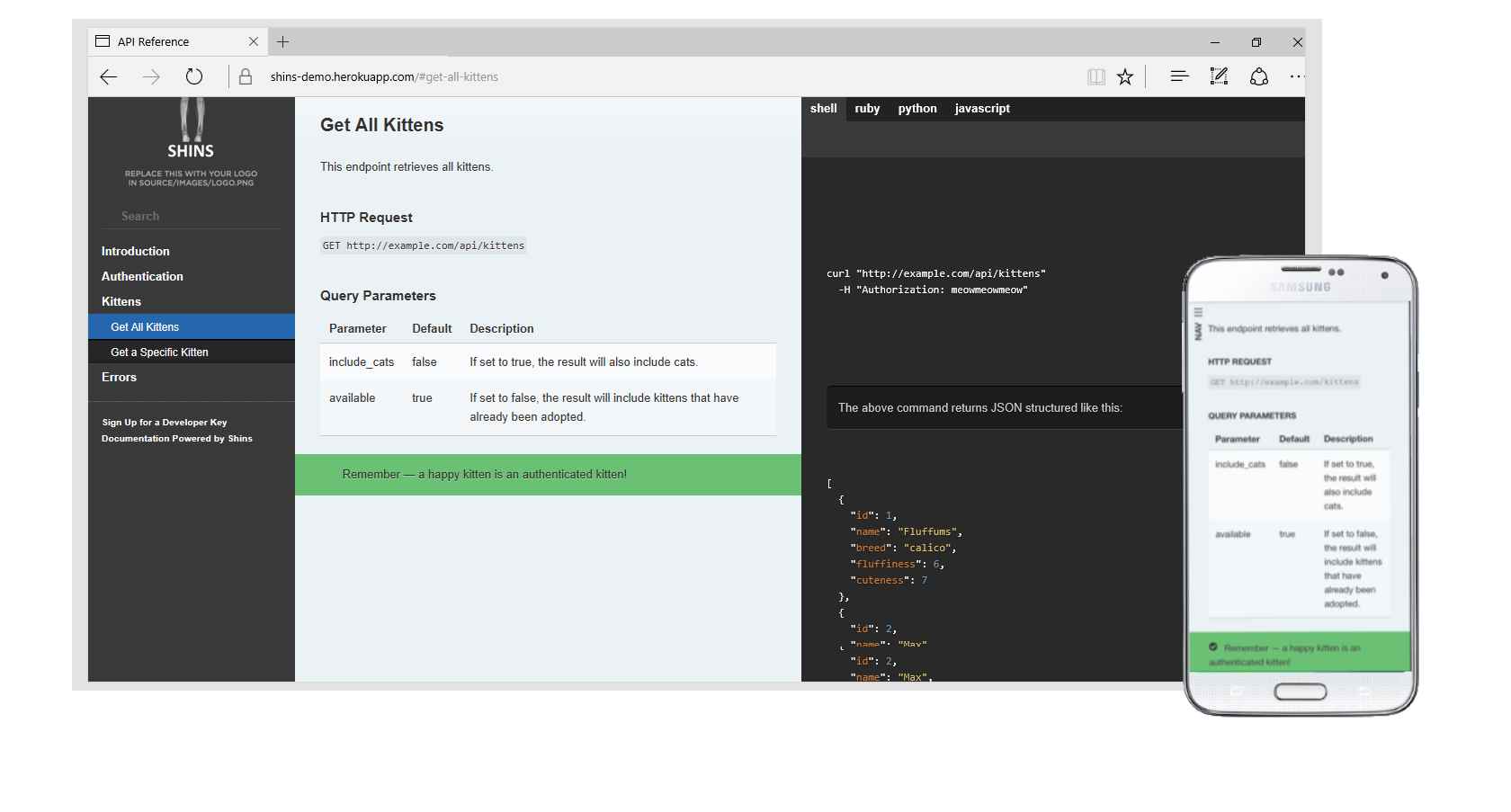Refresh the current page
This screenshot has height=812, width=1511.
point(193,76)
